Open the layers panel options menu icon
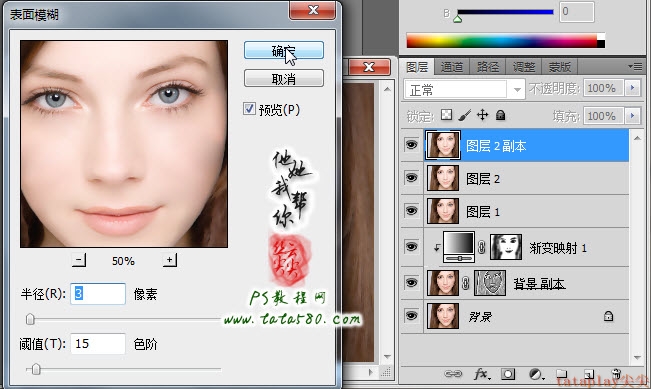Viewport: 651px width, 389px height. point(635,66)
